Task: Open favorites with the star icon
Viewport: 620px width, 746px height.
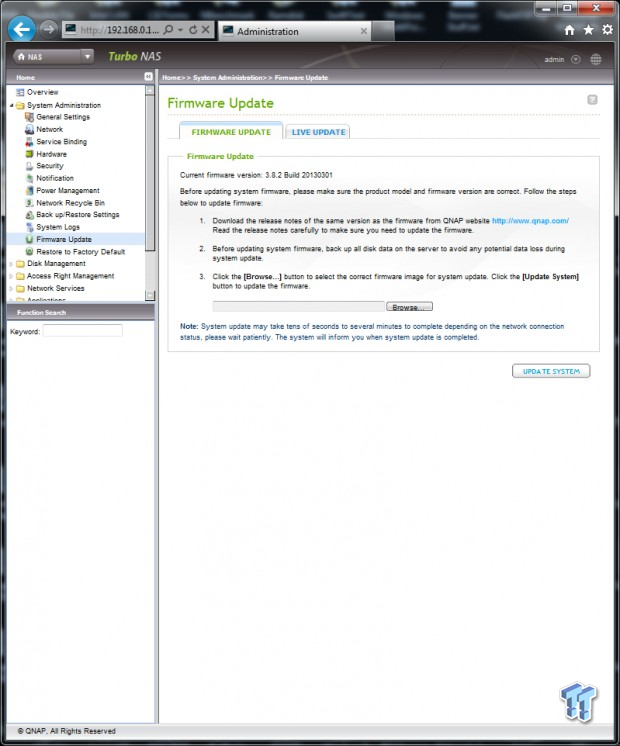Action: [x=589, y=30]
